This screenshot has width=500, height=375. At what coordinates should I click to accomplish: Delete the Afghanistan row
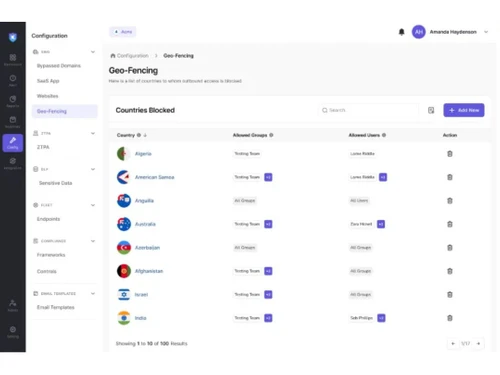pyautogui.click(x=450, y=271)
